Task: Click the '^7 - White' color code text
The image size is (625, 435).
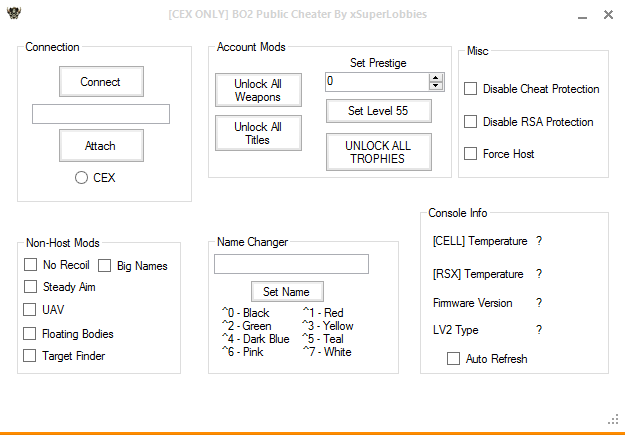Action: tap(327, 352)
